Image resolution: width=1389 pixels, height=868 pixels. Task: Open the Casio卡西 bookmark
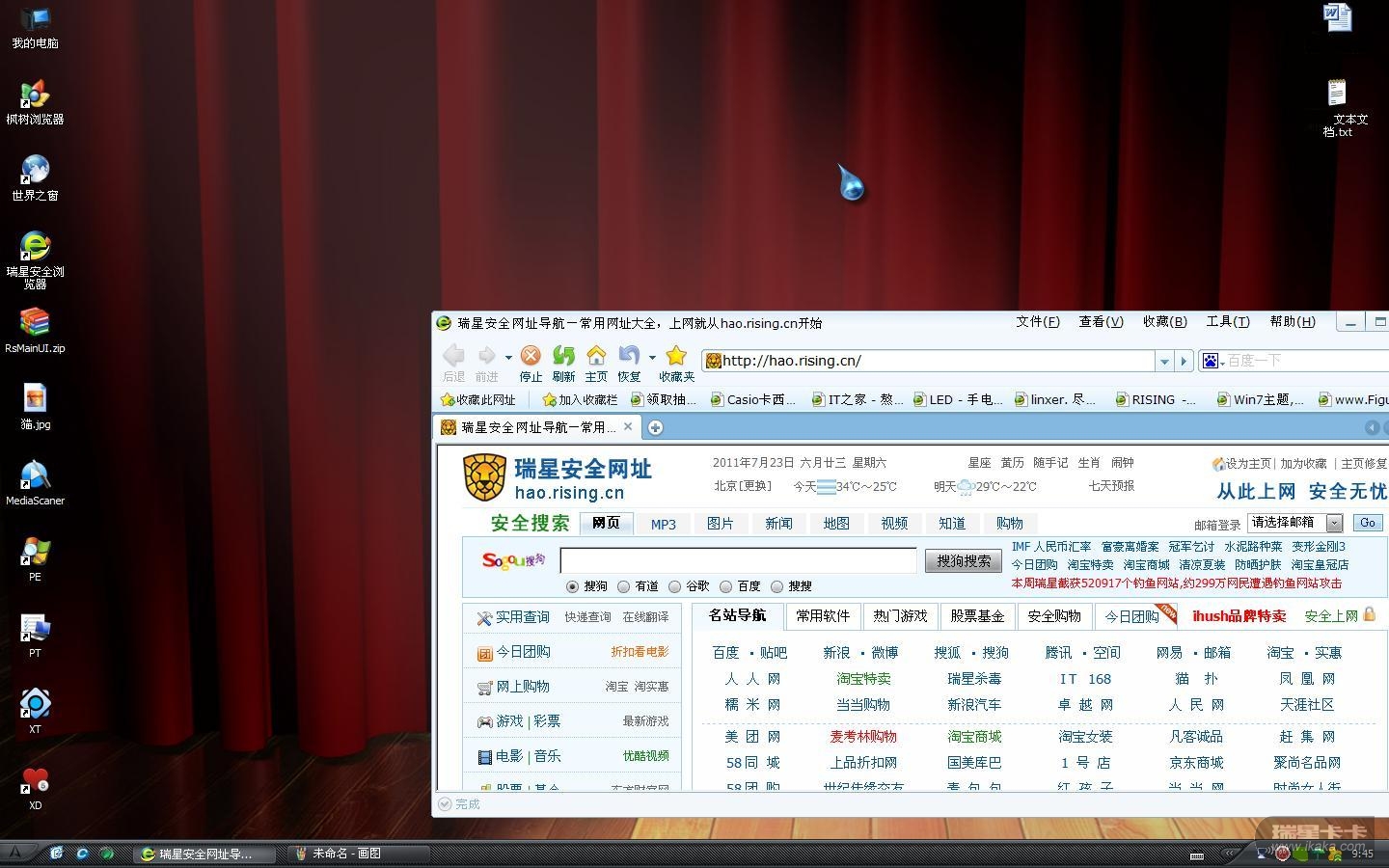click(753, 399)
